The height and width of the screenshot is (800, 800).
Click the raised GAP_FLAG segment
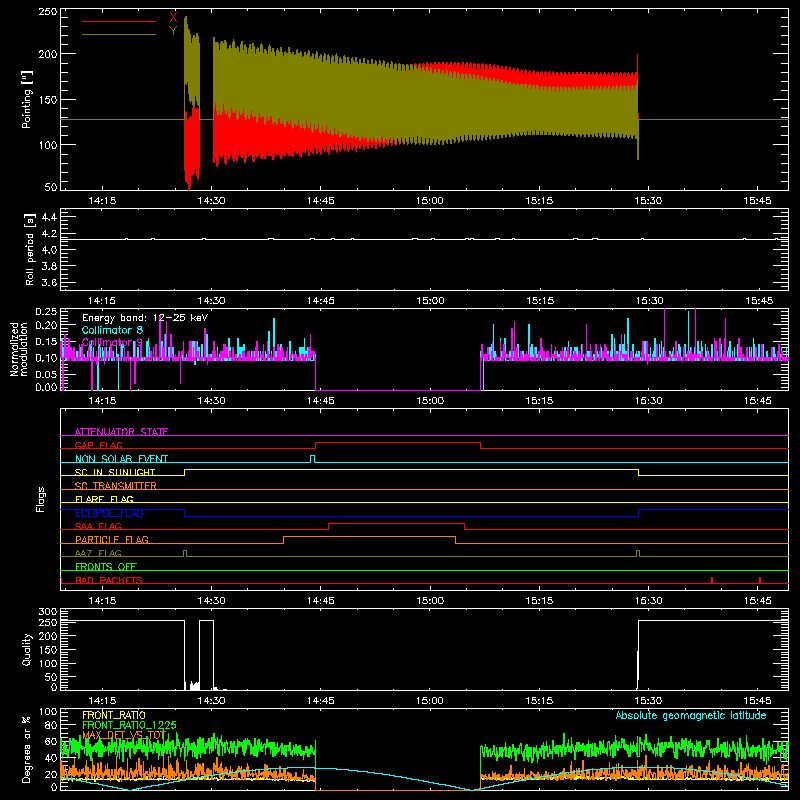(x=398, y=443)
